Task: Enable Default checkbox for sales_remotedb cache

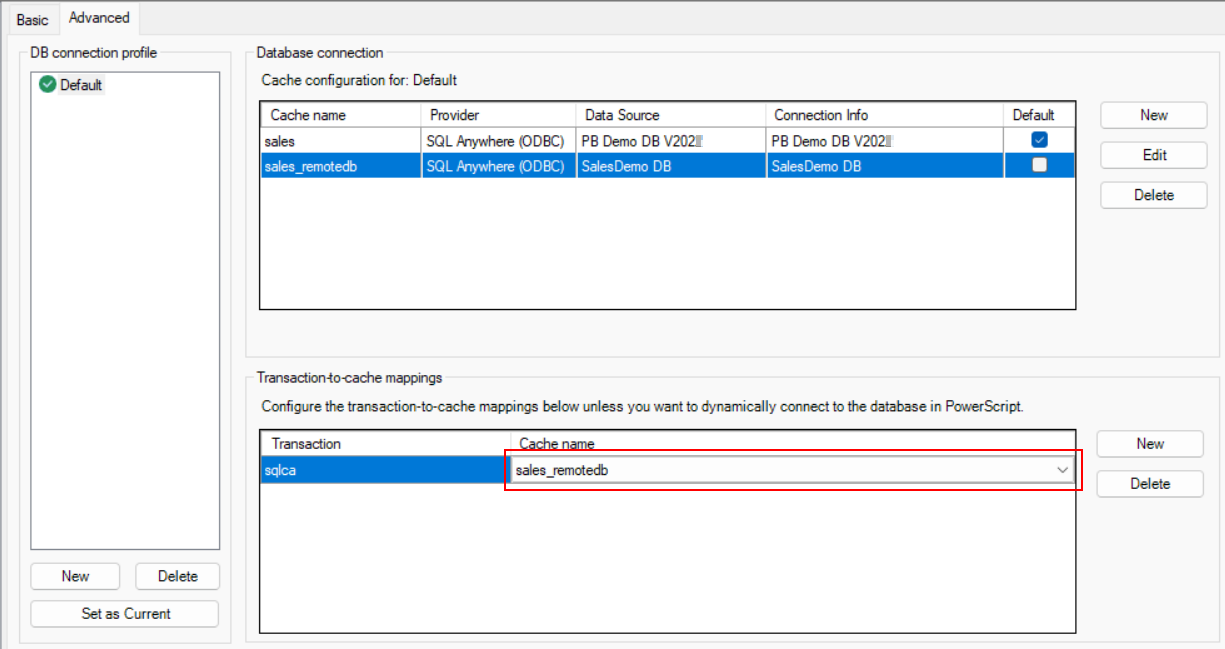Action: [1039, 166]
